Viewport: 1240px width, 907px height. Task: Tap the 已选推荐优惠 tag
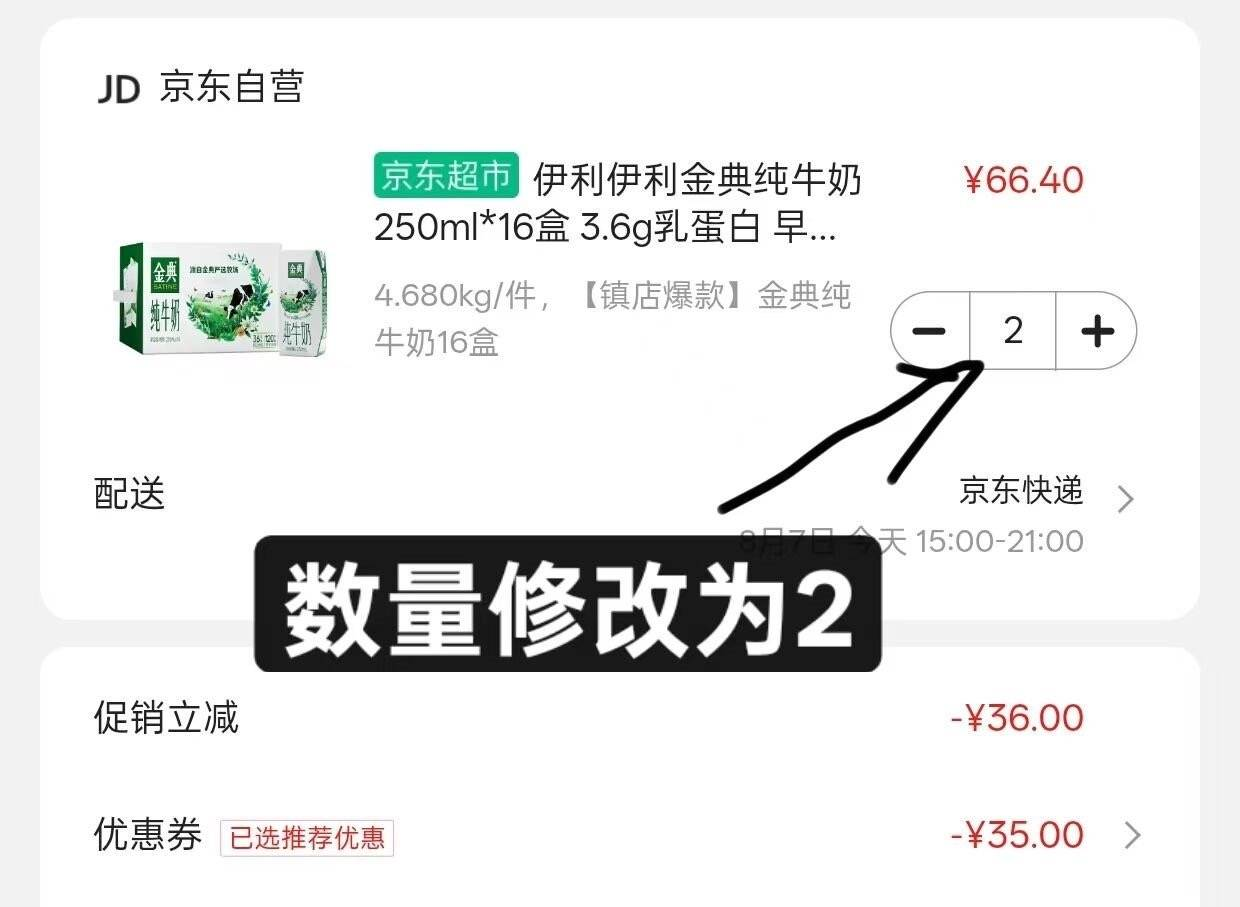[x=307, y=838]
